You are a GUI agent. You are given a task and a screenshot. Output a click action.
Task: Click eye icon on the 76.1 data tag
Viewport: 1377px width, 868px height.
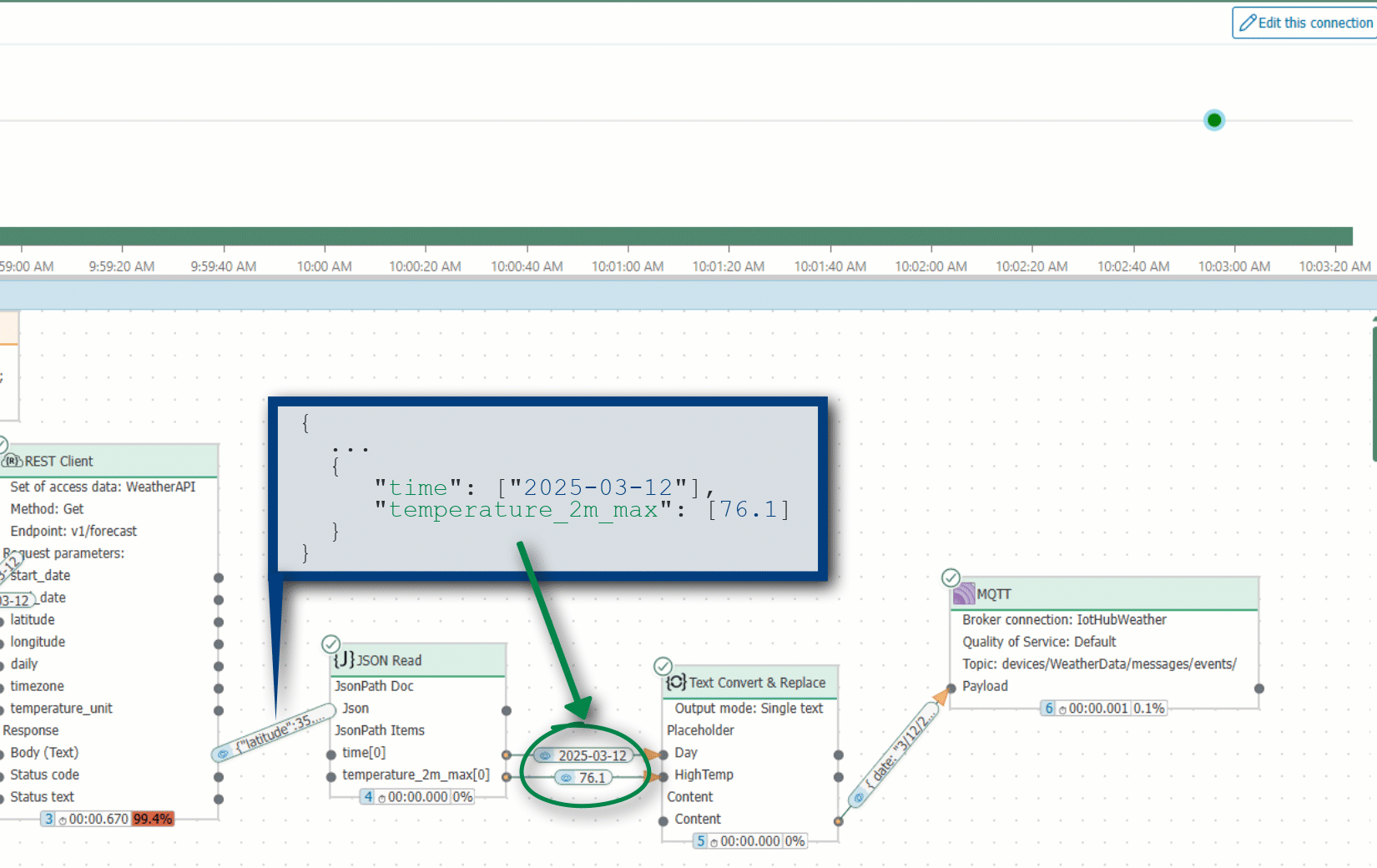(x=566, y=778)
